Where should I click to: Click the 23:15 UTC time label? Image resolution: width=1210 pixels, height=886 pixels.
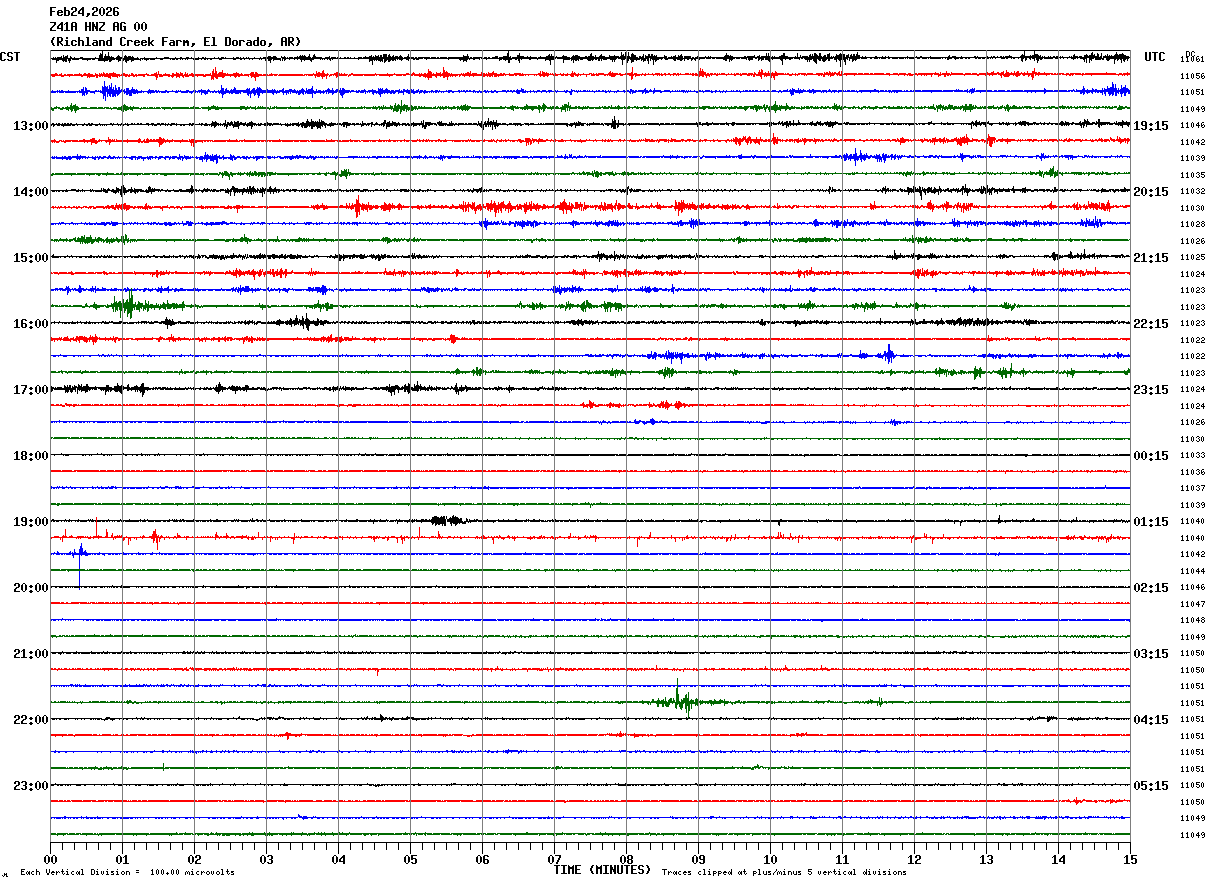tap(1151, 390)
